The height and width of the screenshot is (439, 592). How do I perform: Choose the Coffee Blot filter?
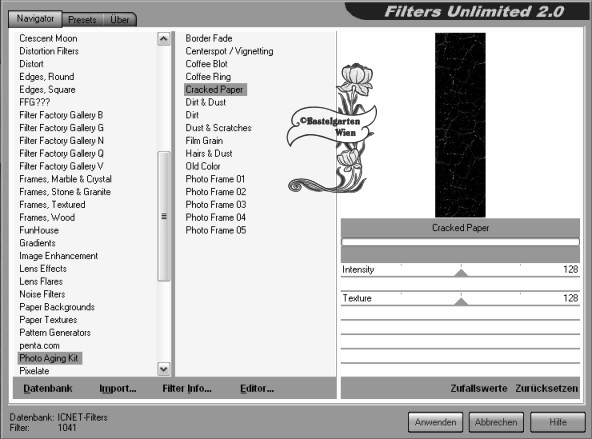click(x=206, y=64)
